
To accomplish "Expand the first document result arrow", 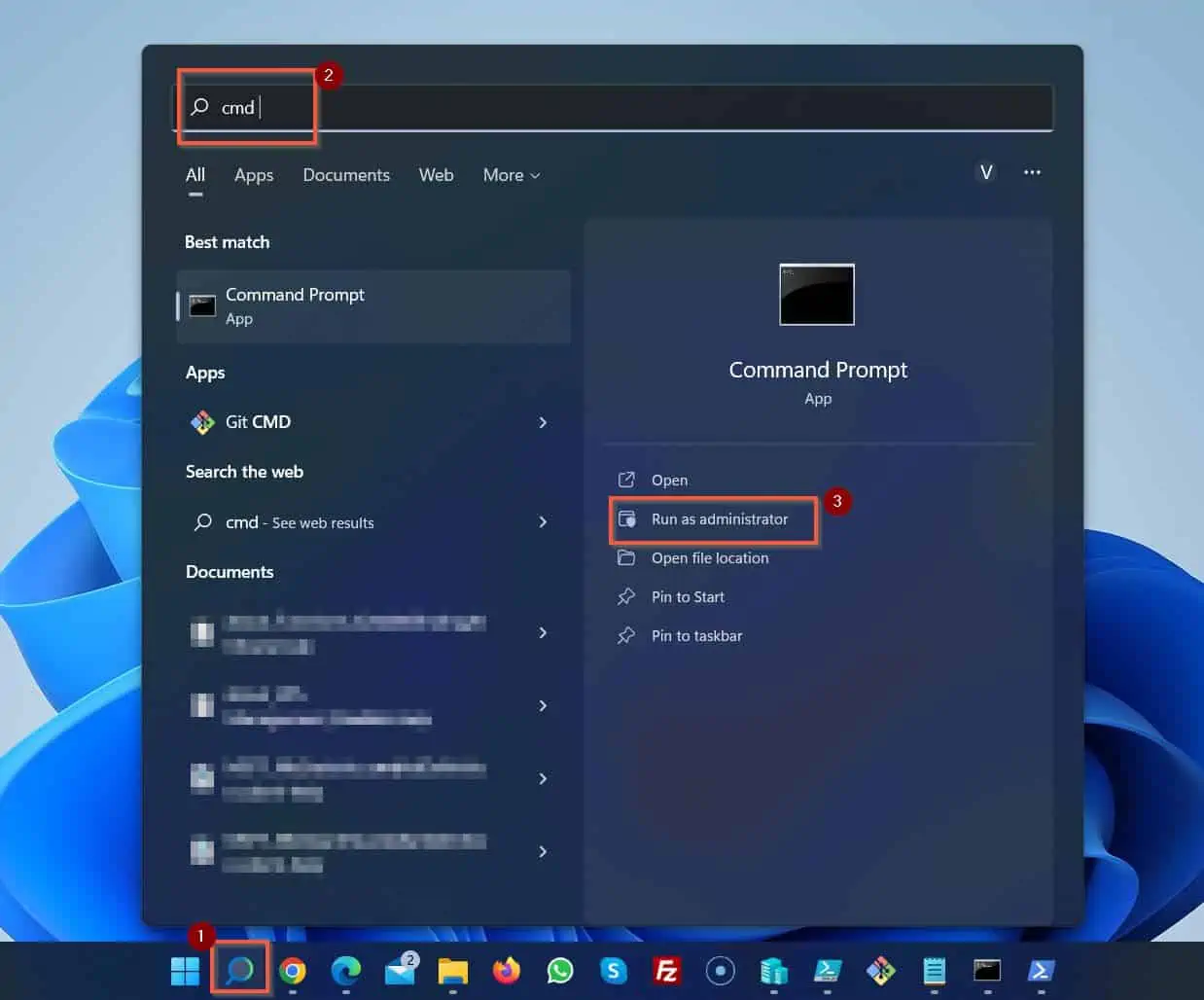I will click(x=543, y=632).
